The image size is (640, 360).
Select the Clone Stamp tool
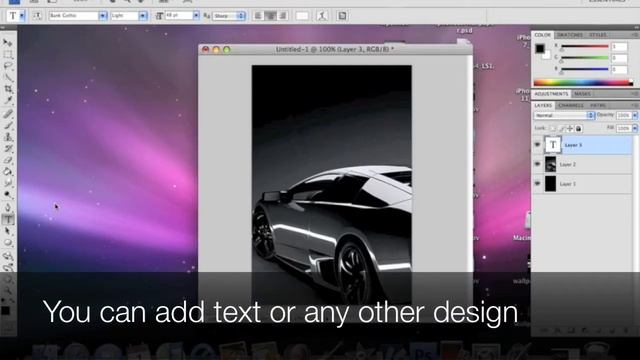click(7, 137)
